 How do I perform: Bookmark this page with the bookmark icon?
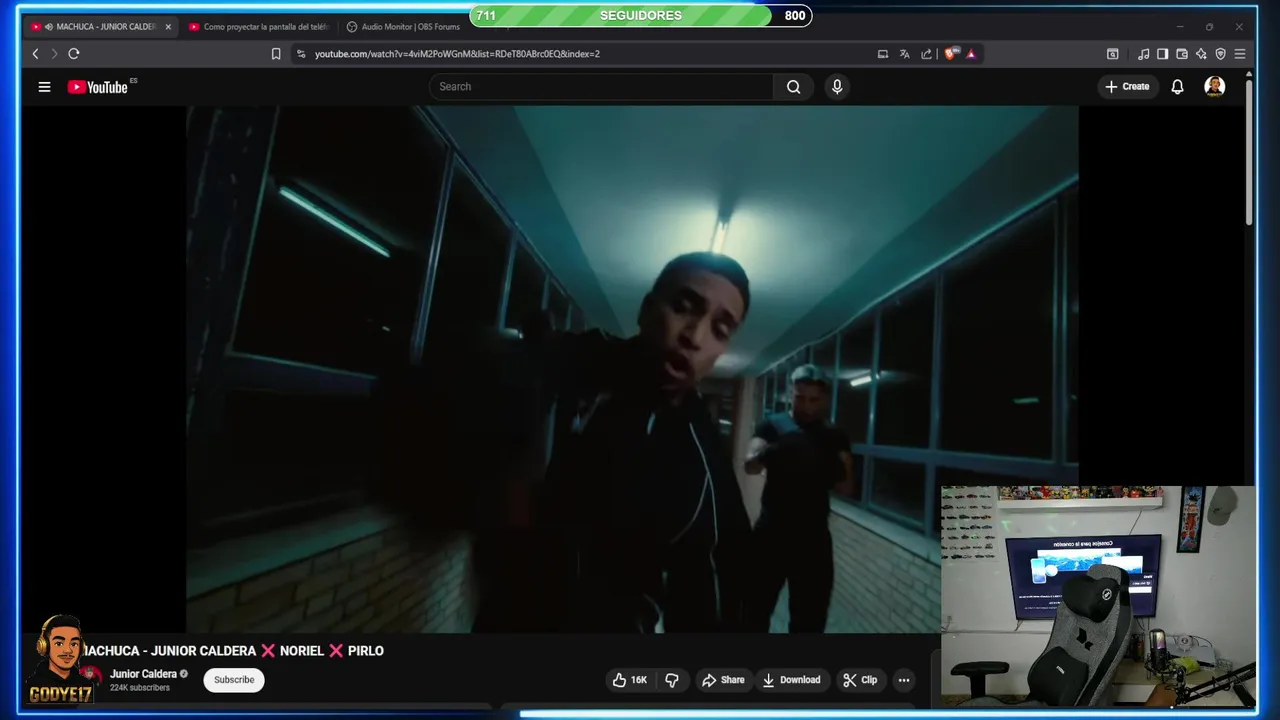(x=276, y=54)
